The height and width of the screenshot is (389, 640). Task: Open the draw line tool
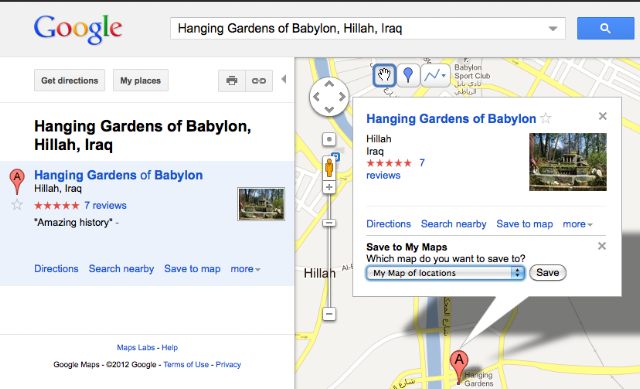435,75
